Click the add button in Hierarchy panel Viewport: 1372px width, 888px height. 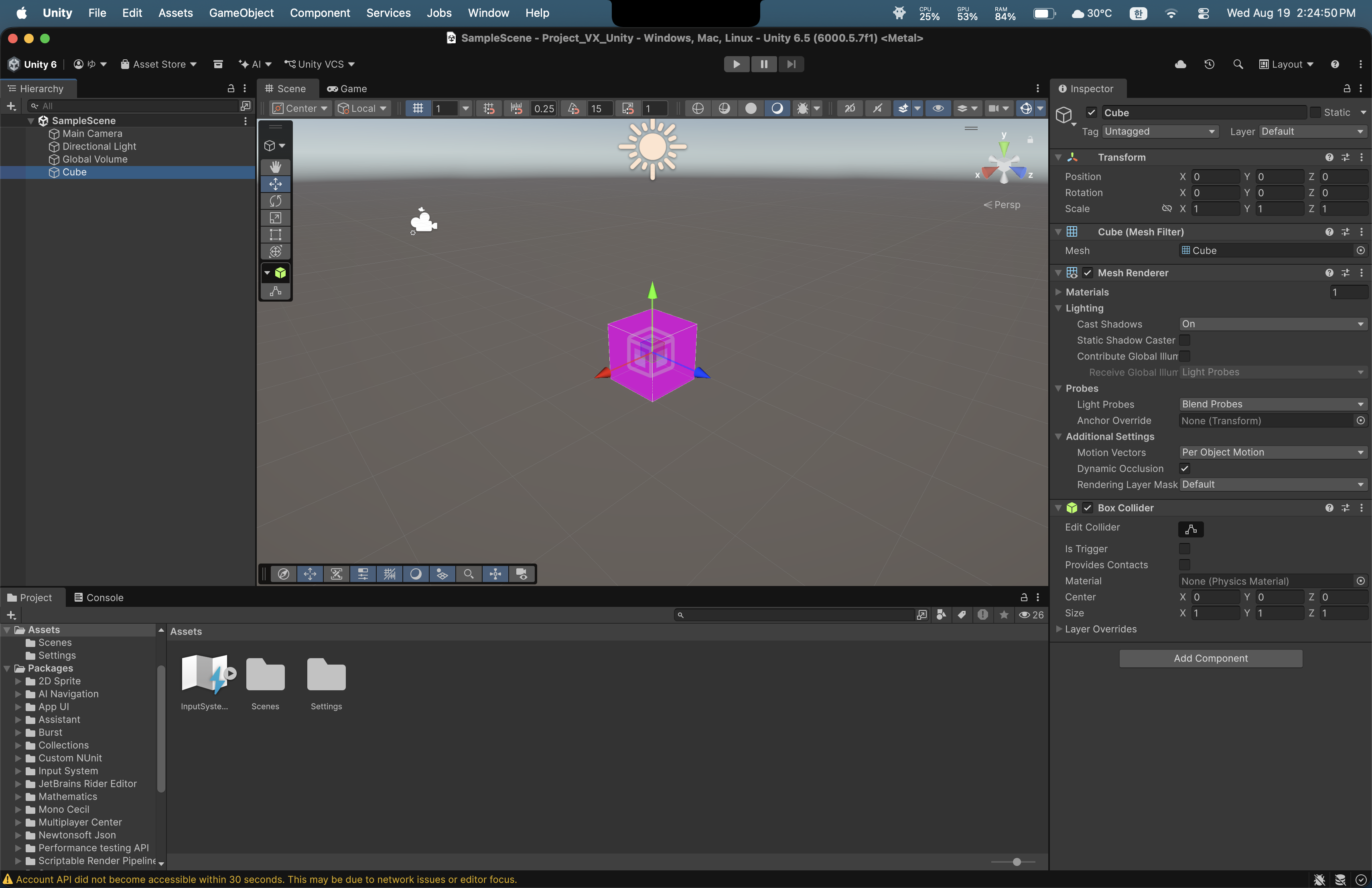[11, 106]
